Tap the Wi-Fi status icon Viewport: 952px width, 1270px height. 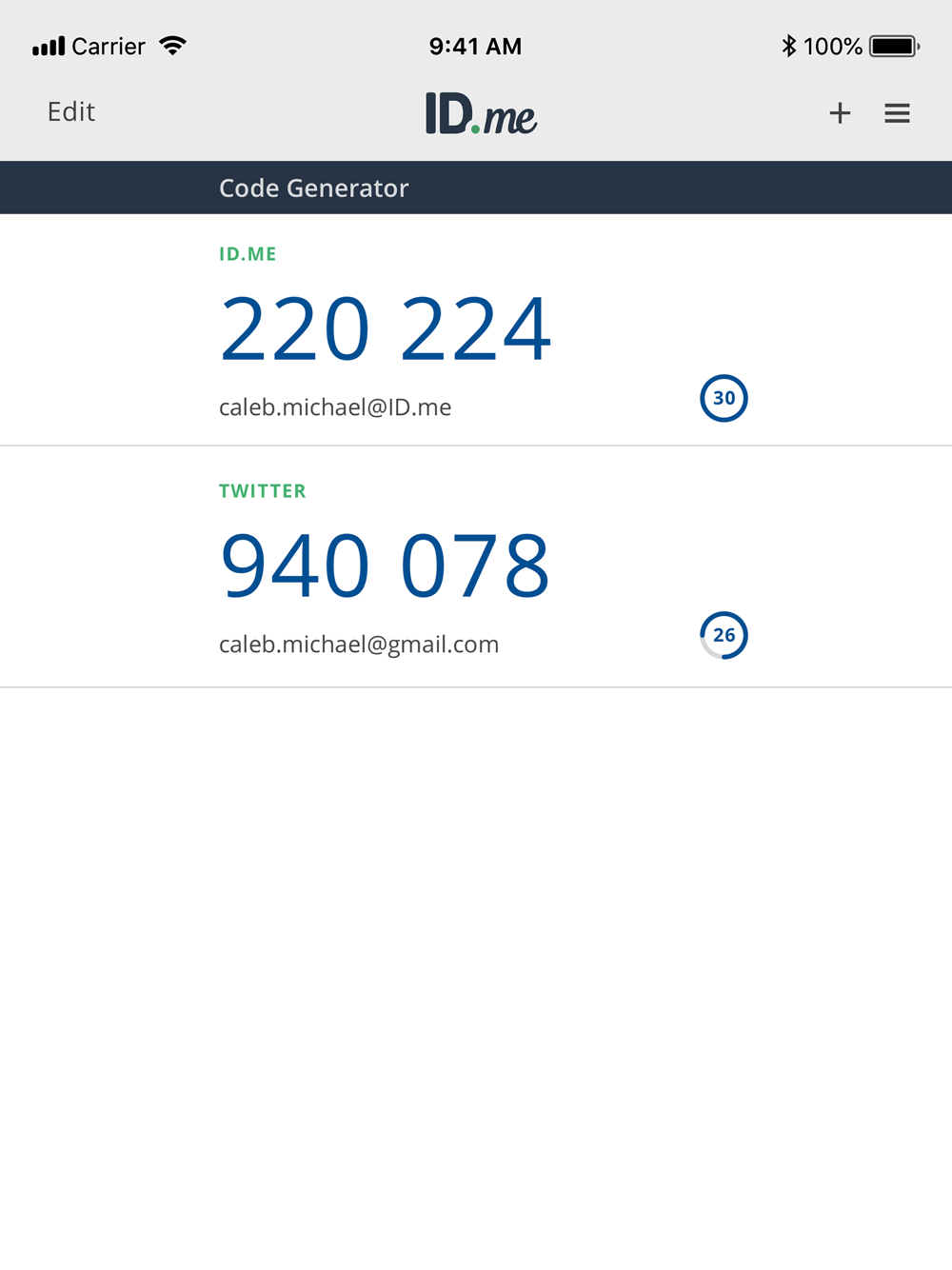click(x=172, y=46)
